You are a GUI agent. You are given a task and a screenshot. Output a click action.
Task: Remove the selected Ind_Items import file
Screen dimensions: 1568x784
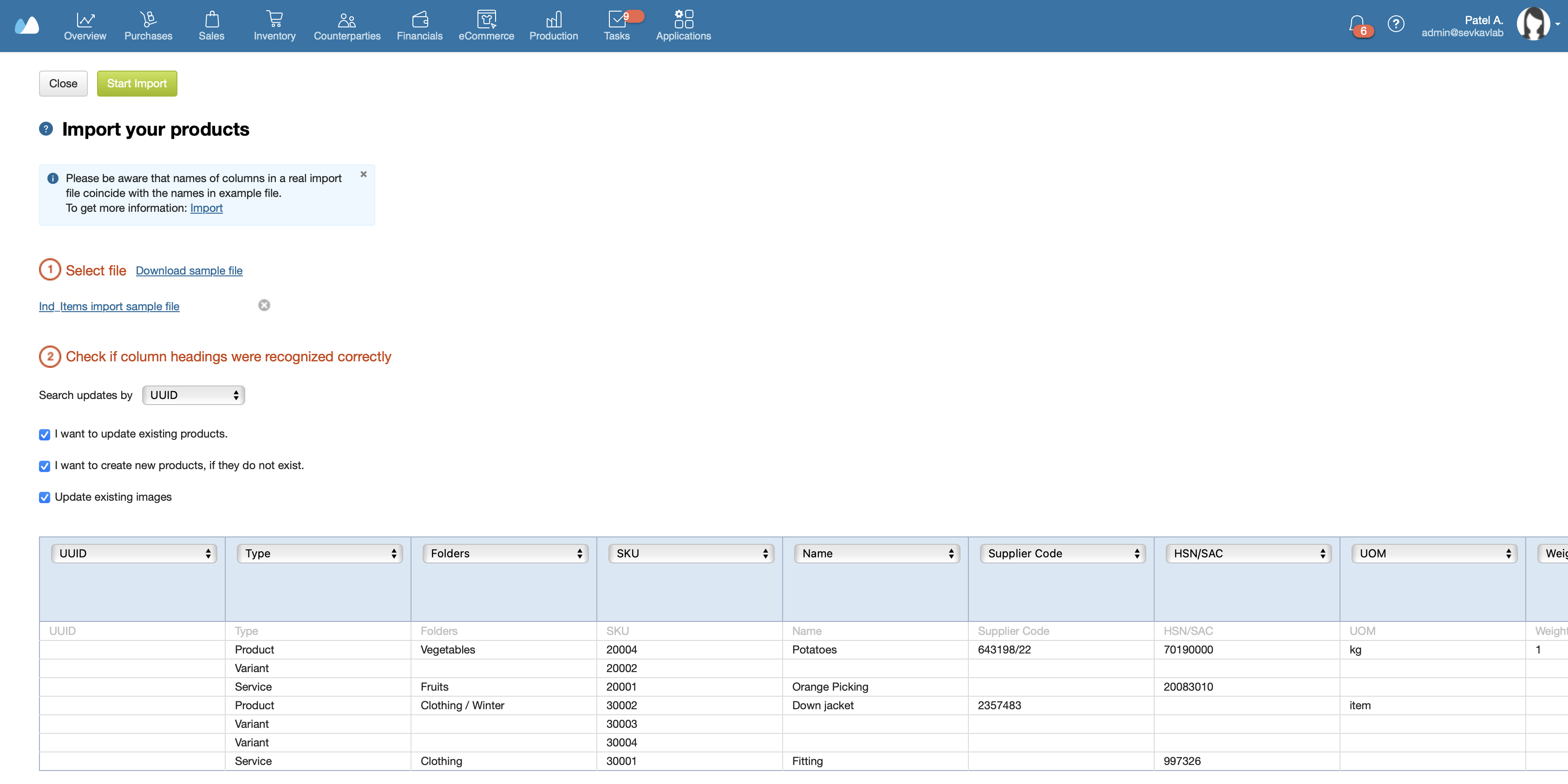[x=264, y=305]
